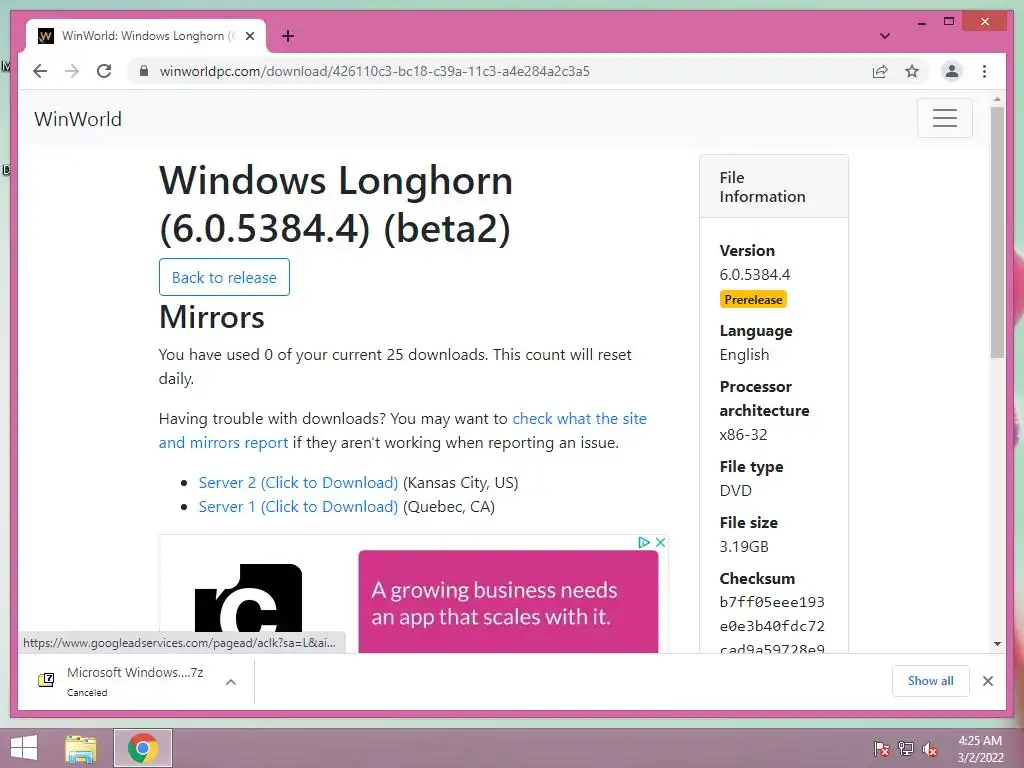
Task: Open the tab search chevron
Action: point(884,36)
